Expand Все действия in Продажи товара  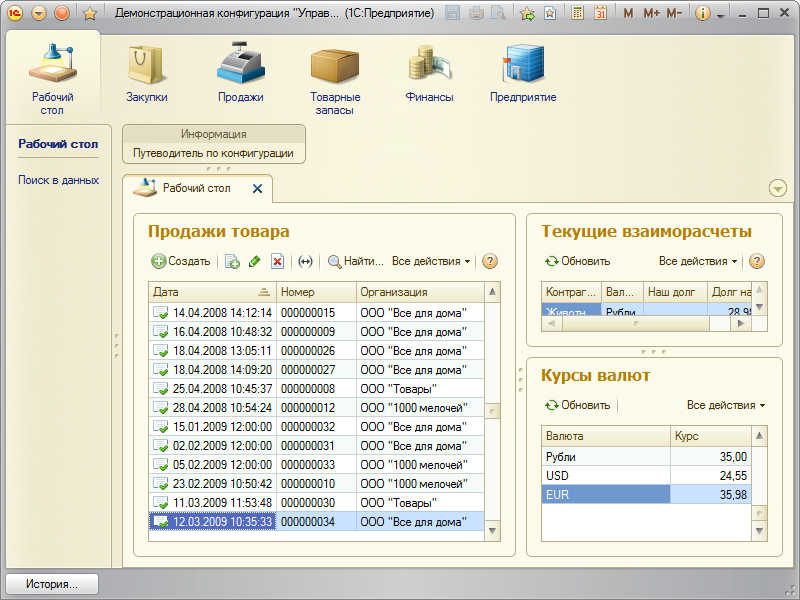tap(431, 261)
